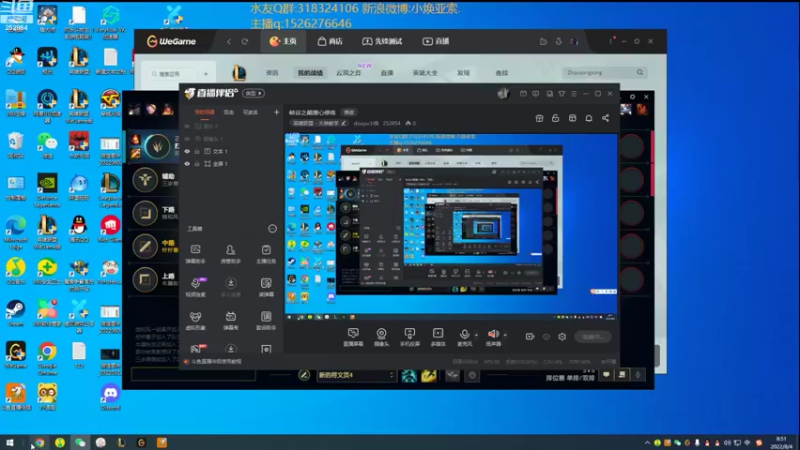Open the Windows Start menu
This screenshot has height=450, width=800.
click(x=10, y=443)
